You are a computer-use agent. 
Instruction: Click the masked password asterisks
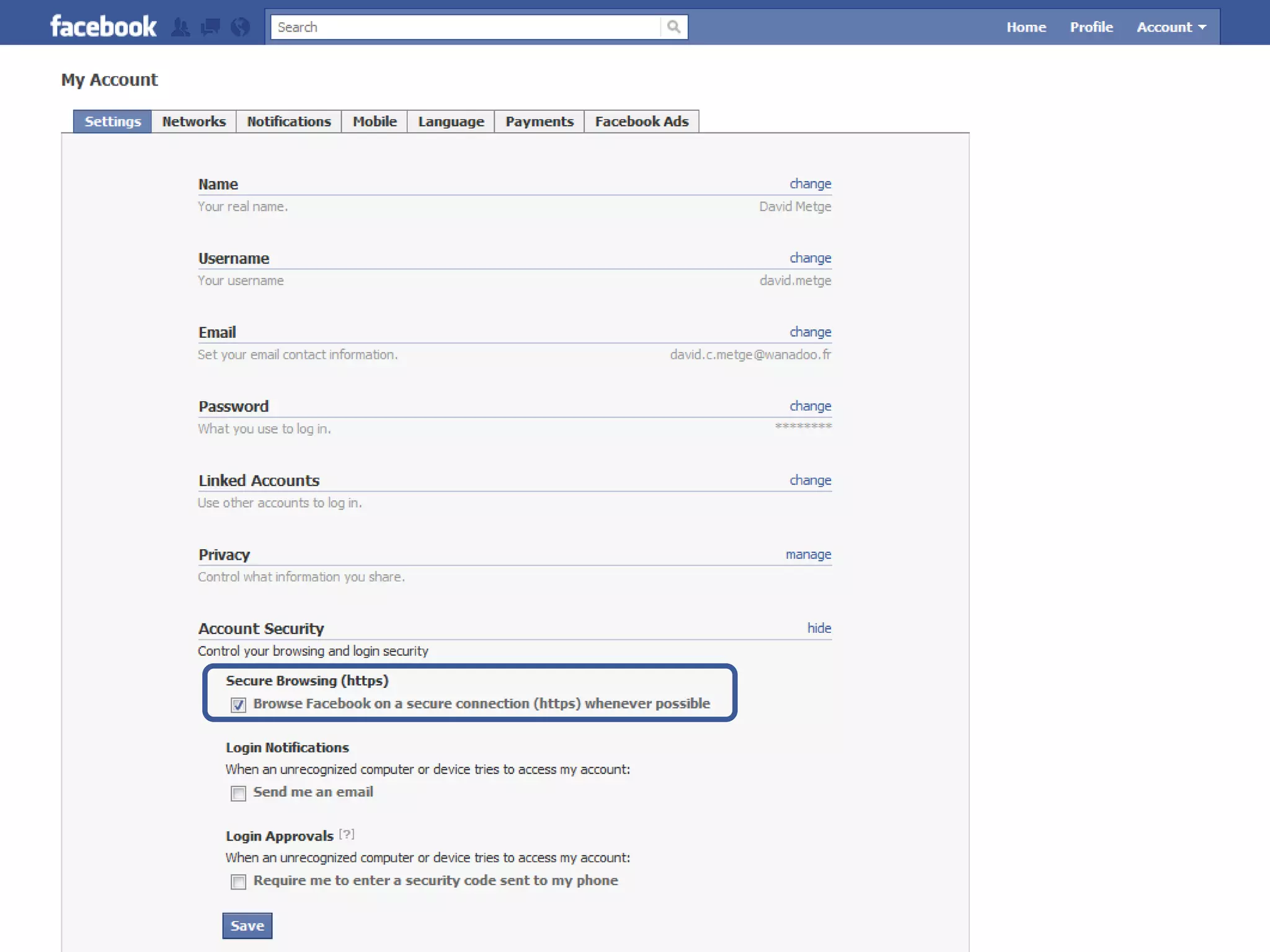(803, 426)
